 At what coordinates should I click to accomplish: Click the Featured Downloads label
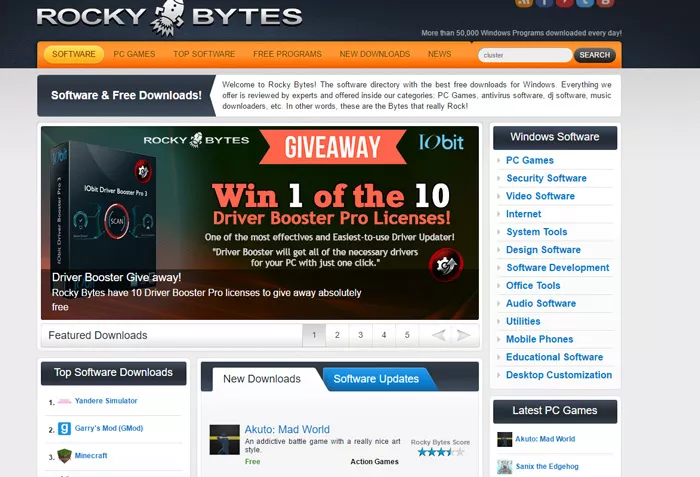(x=98, y=335)
